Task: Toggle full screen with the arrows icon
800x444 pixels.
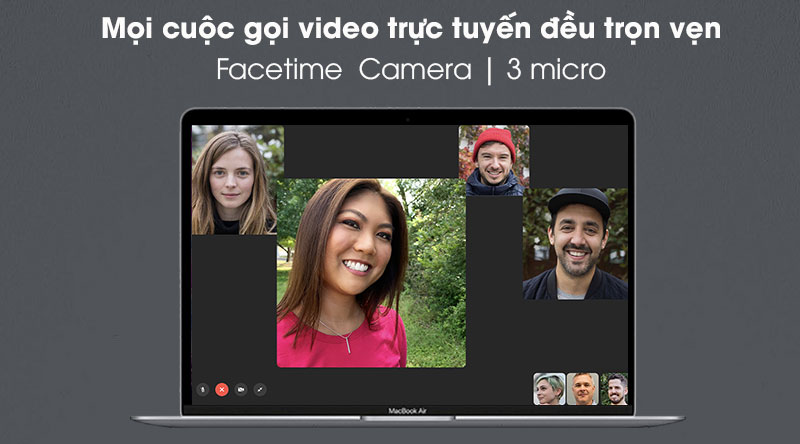Action: pyautogui.click(x=260, y=390)
